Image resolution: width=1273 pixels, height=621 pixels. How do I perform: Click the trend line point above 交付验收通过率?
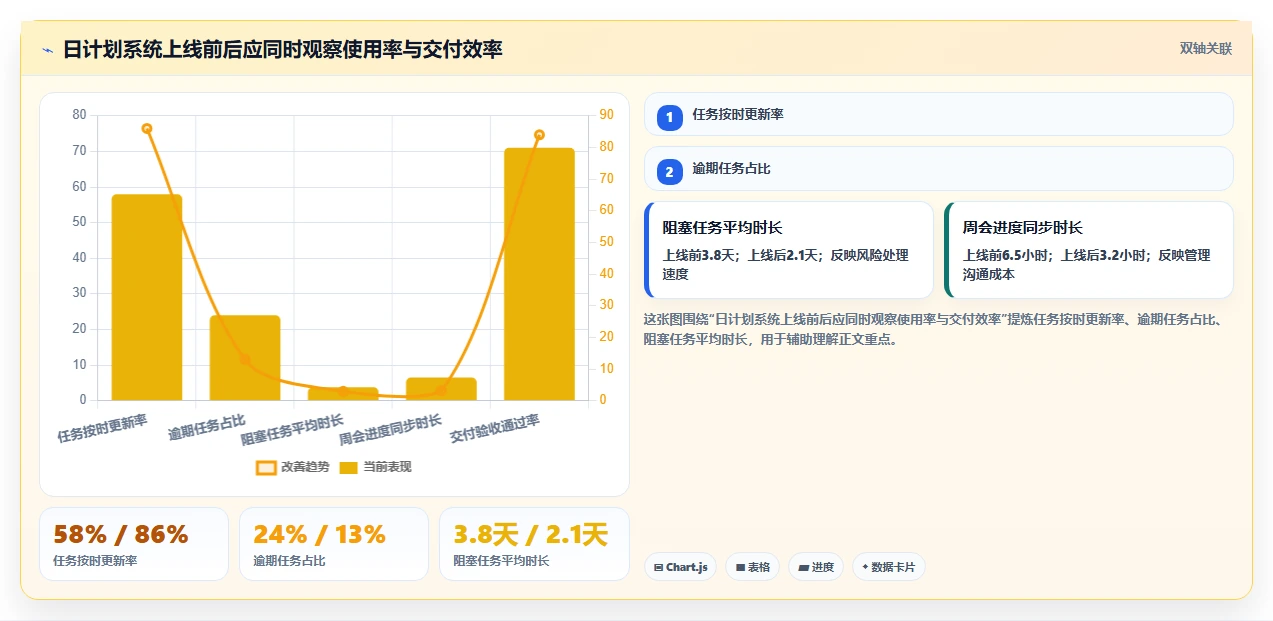point(539,135)
